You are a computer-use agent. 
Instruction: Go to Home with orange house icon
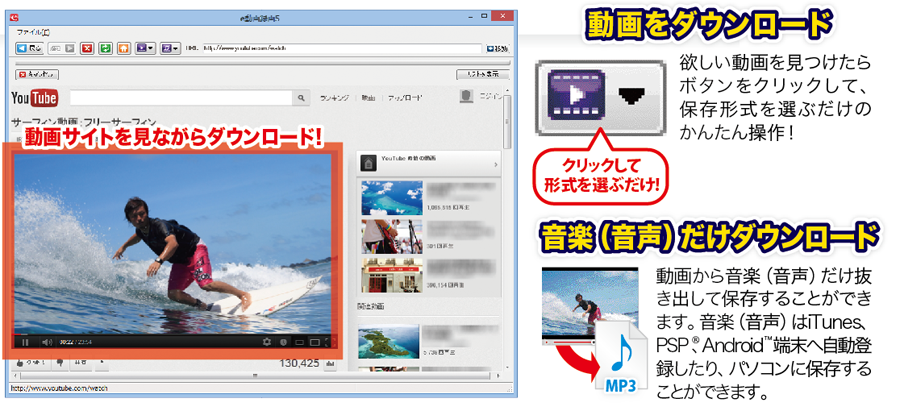pos(123,48)
